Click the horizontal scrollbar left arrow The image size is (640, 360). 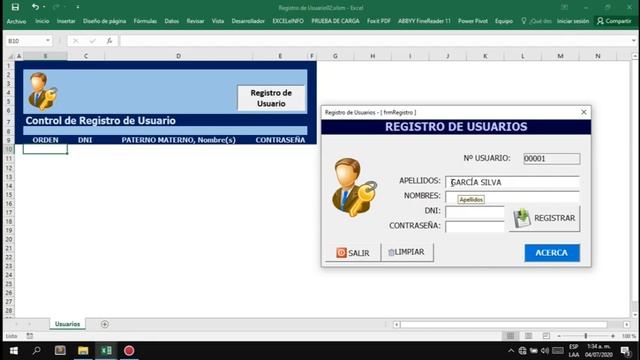tap(396, 324)
